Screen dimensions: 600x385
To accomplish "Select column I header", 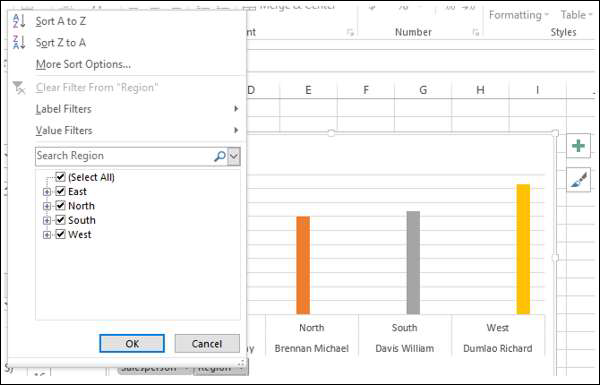I will click(x=537, y=90).
